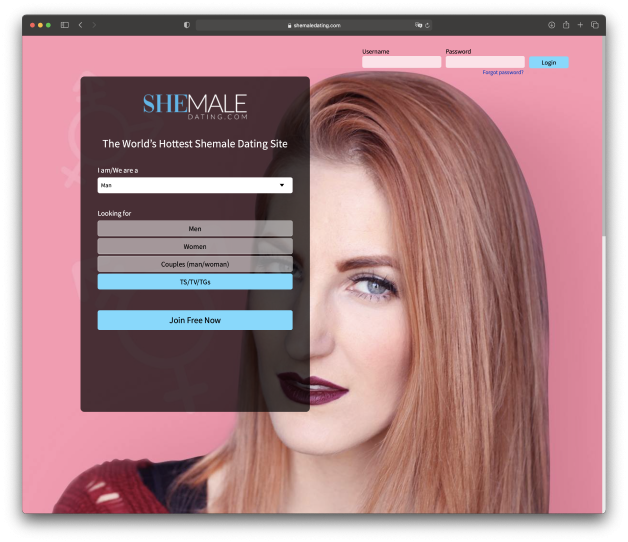This screenshot has width=628, height=542.
Task: Open the privacy shield icon
Action: (187, 25)
